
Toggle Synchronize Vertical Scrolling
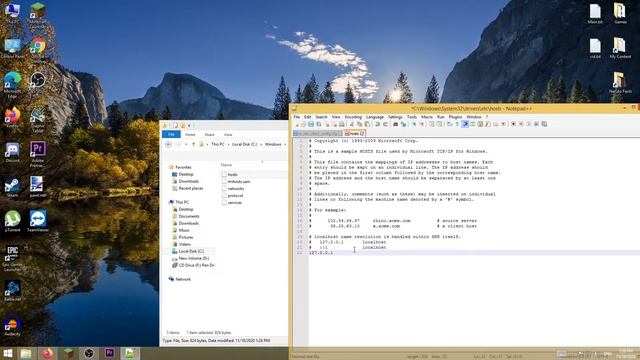(x=432, y=124)
